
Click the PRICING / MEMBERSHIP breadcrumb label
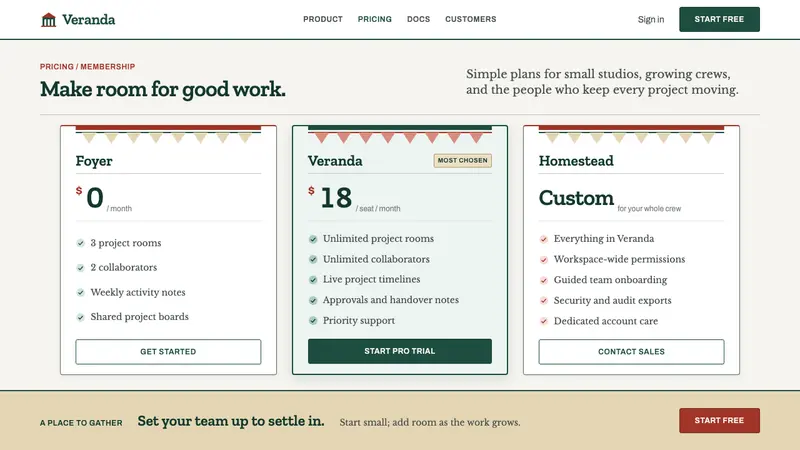point(87,66)
